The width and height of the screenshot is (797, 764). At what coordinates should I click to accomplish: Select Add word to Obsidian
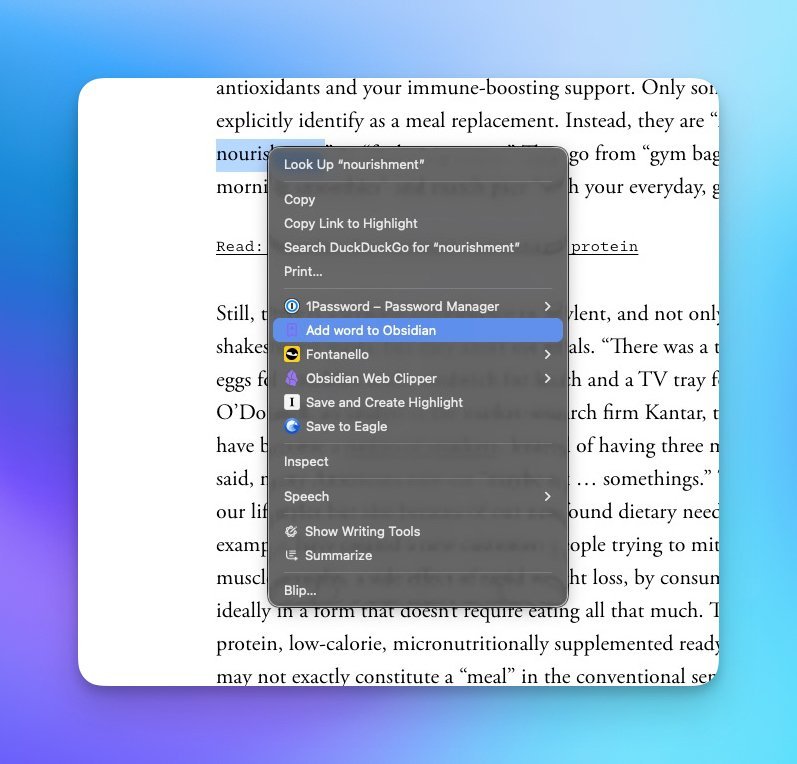[417, 330]
